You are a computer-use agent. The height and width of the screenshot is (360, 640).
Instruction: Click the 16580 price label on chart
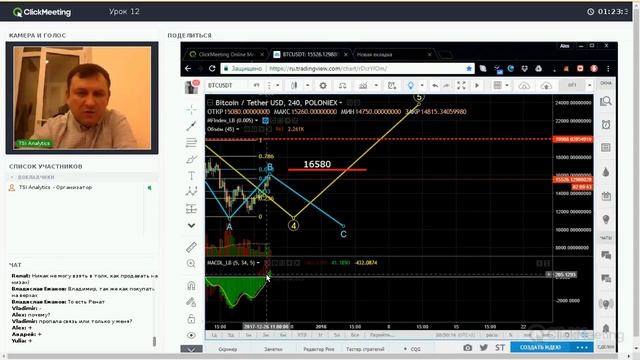[317, 164]
